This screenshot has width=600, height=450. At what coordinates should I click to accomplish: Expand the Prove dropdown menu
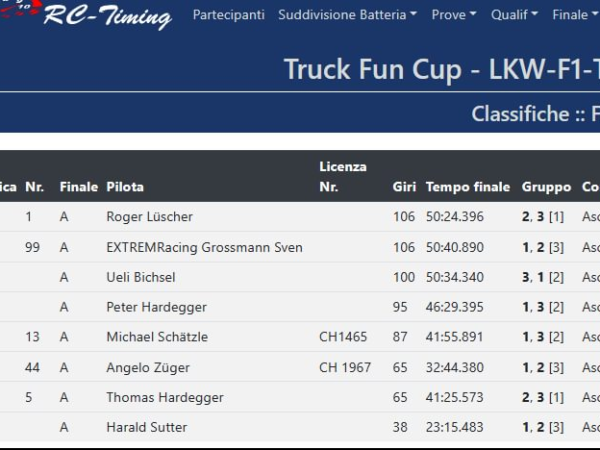click(x=453, y=15)
